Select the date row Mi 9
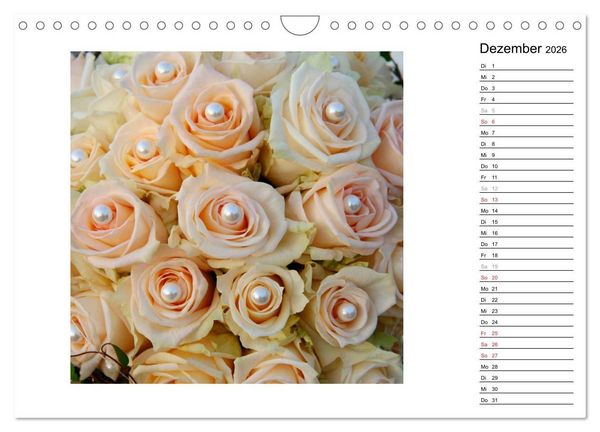 [x=527, y=155]
